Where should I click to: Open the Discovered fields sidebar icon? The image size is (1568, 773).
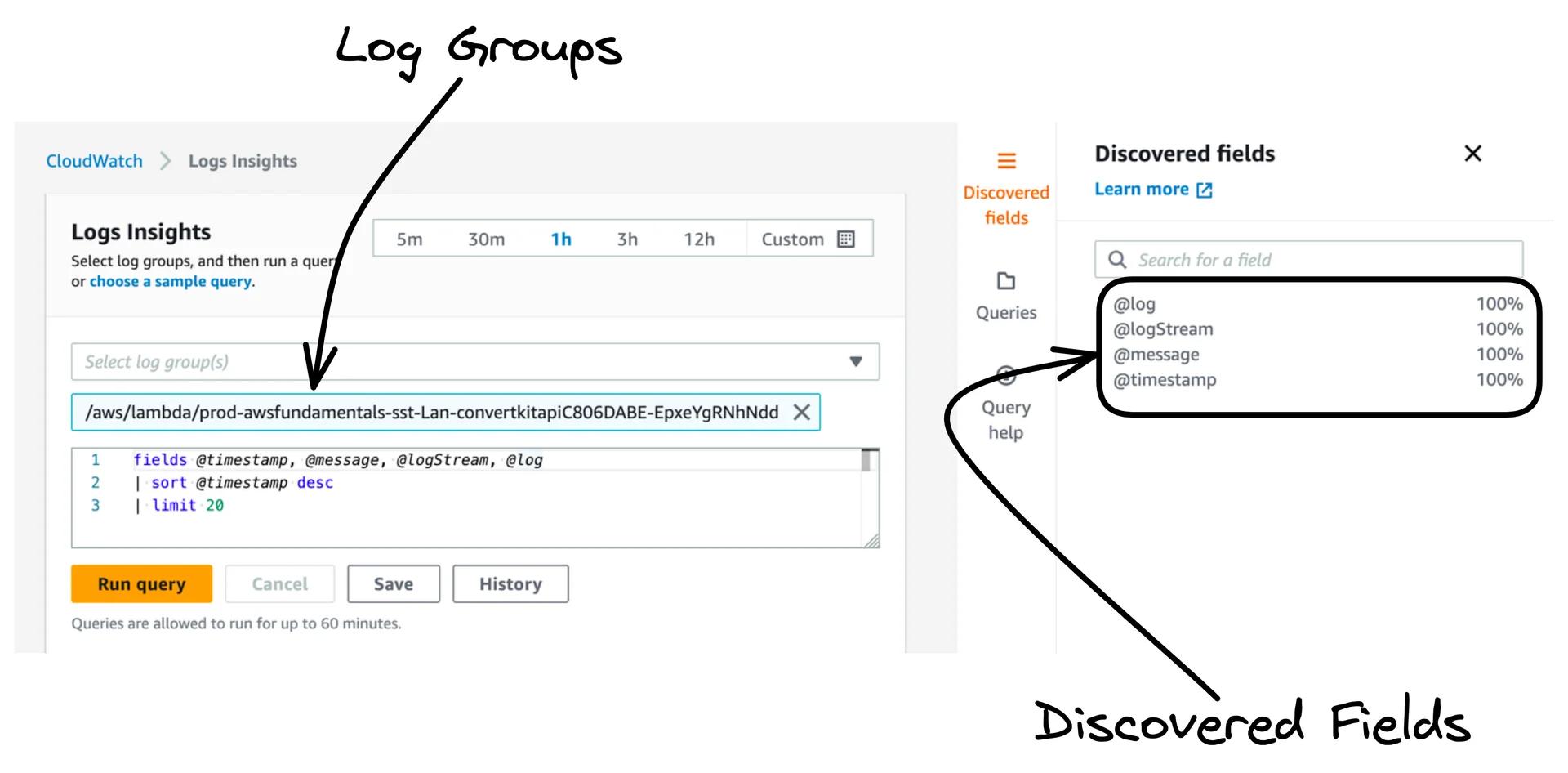[1005, 160]
